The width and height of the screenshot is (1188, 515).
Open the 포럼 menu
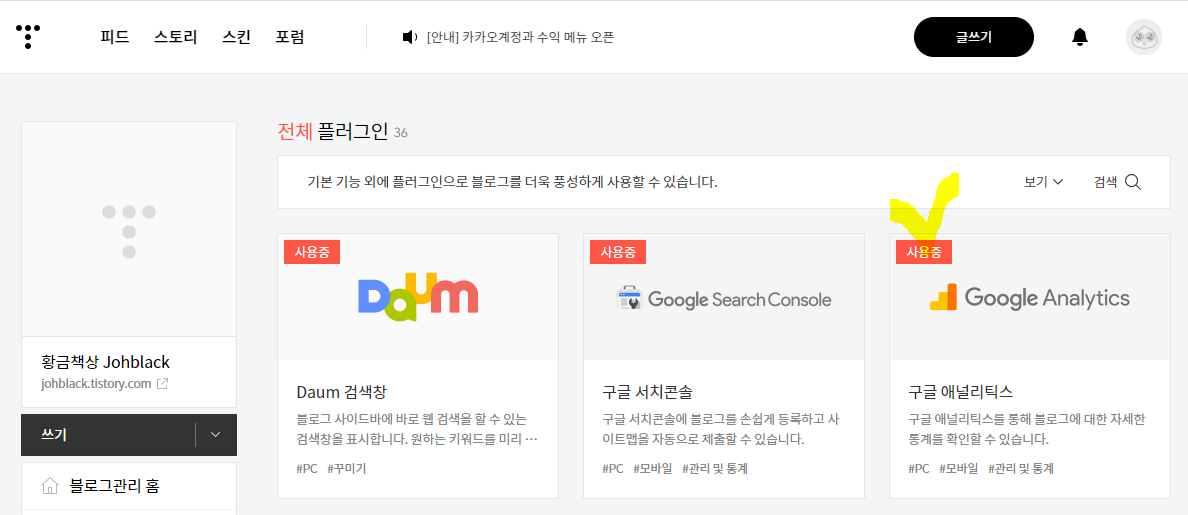pyautogui.click(x=289, y=36)
